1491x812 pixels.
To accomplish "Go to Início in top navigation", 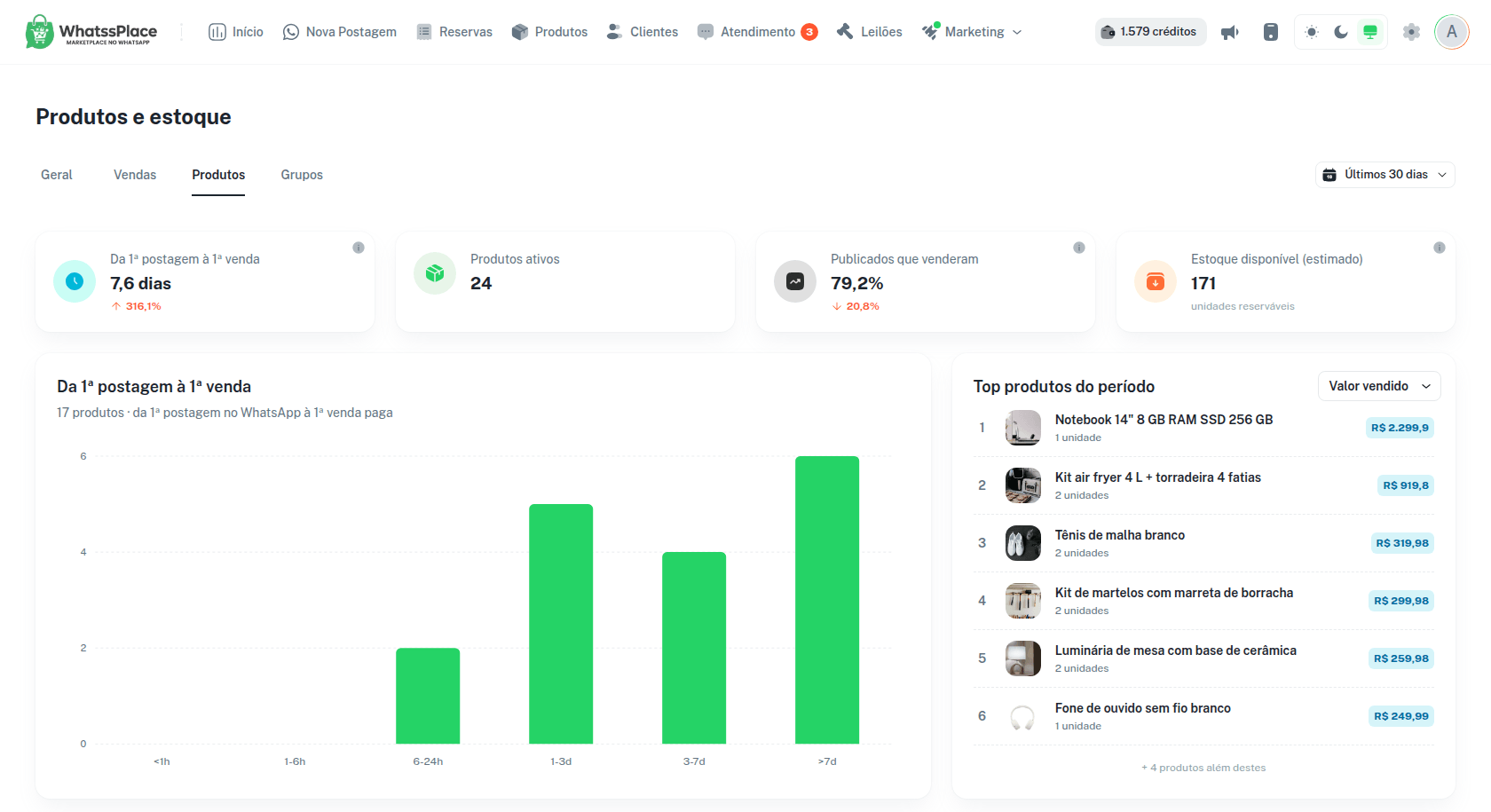I will click(236, 32).
